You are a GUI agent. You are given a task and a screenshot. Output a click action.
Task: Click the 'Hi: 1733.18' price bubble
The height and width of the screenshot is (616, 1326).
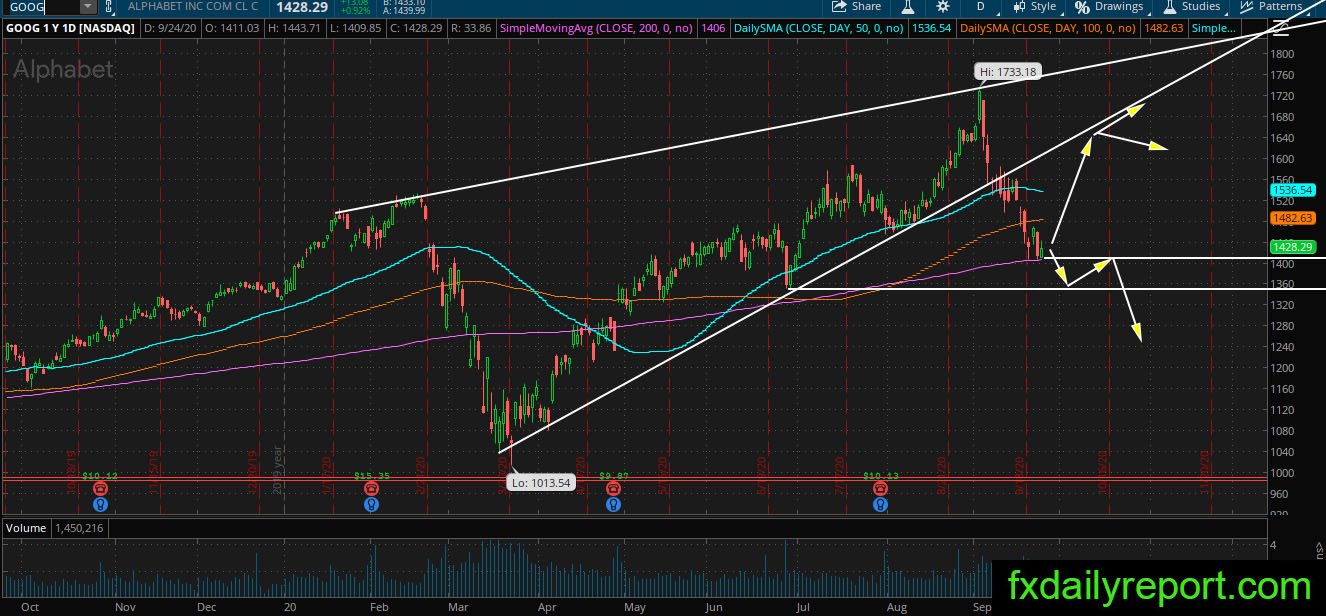click(1008, 71)
